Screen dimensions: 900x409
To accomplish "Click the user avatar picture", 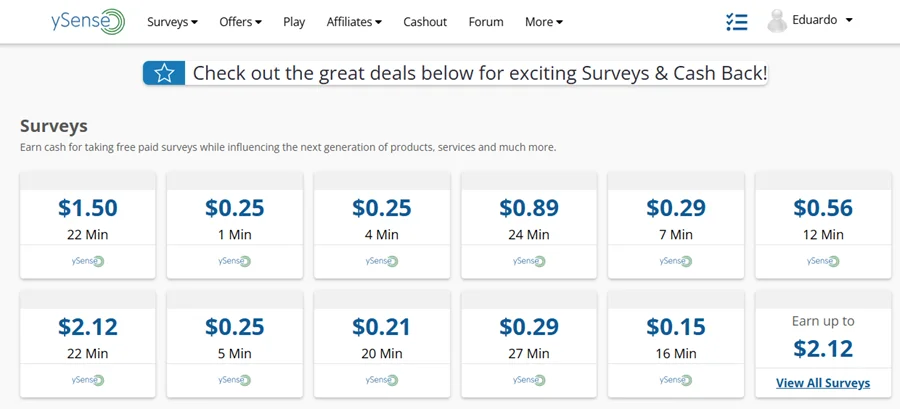I will [777, 21].
